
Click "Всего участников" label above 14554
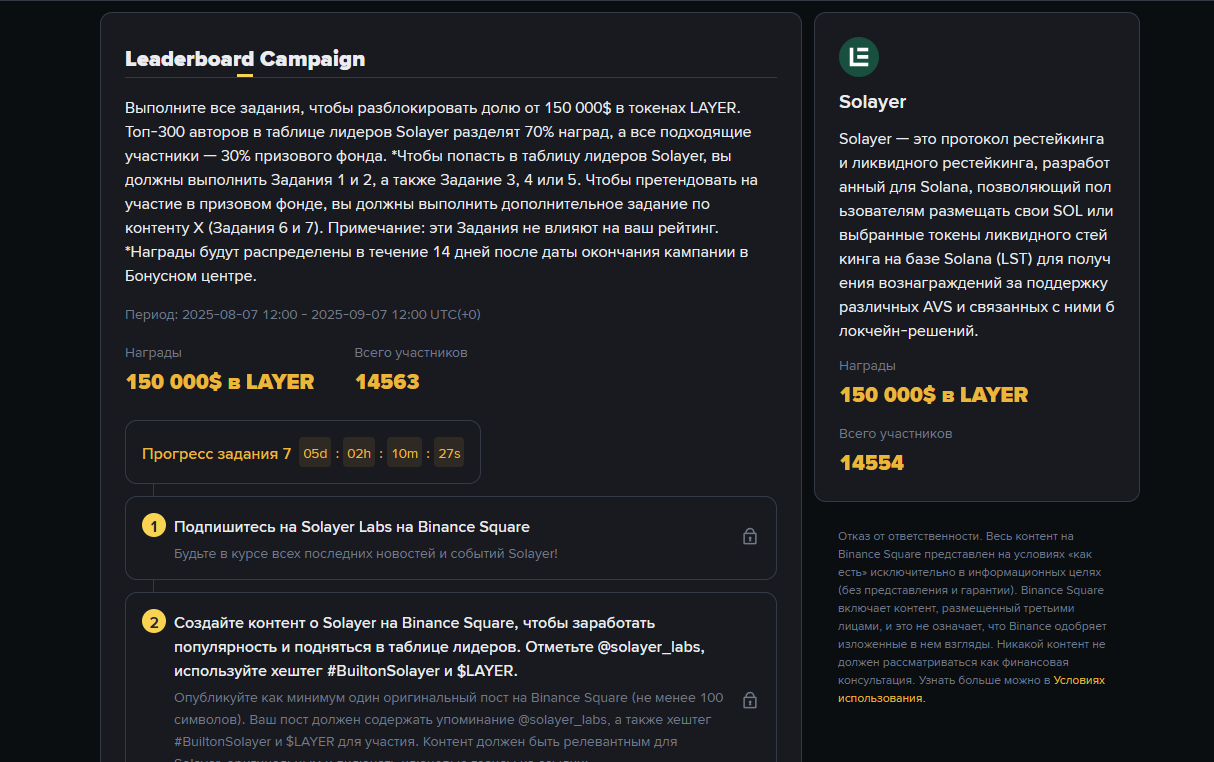[x=896, y=434]
